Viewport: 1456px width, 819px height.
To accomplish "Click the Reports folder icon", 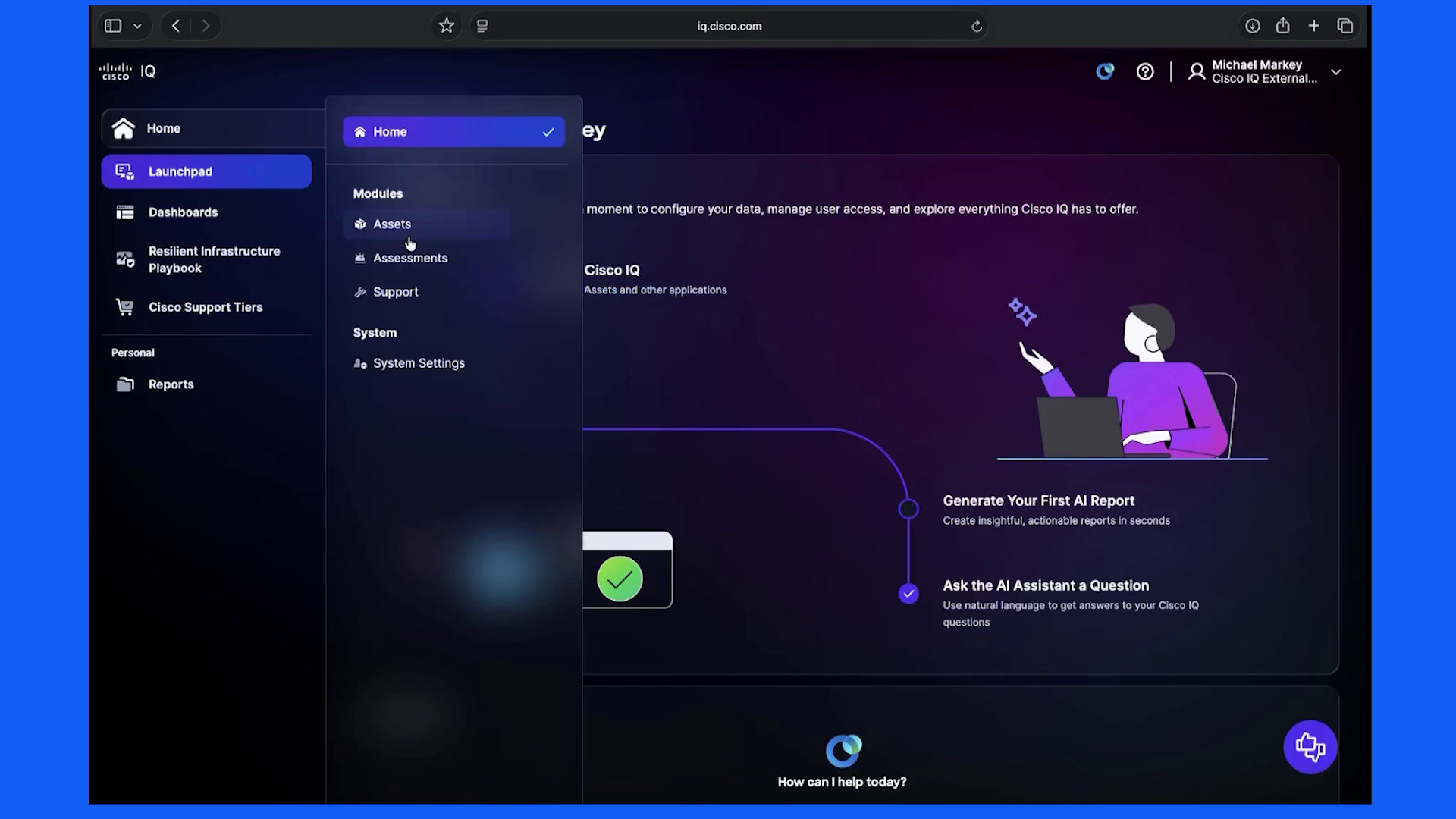I will click(x=125, y=384).
